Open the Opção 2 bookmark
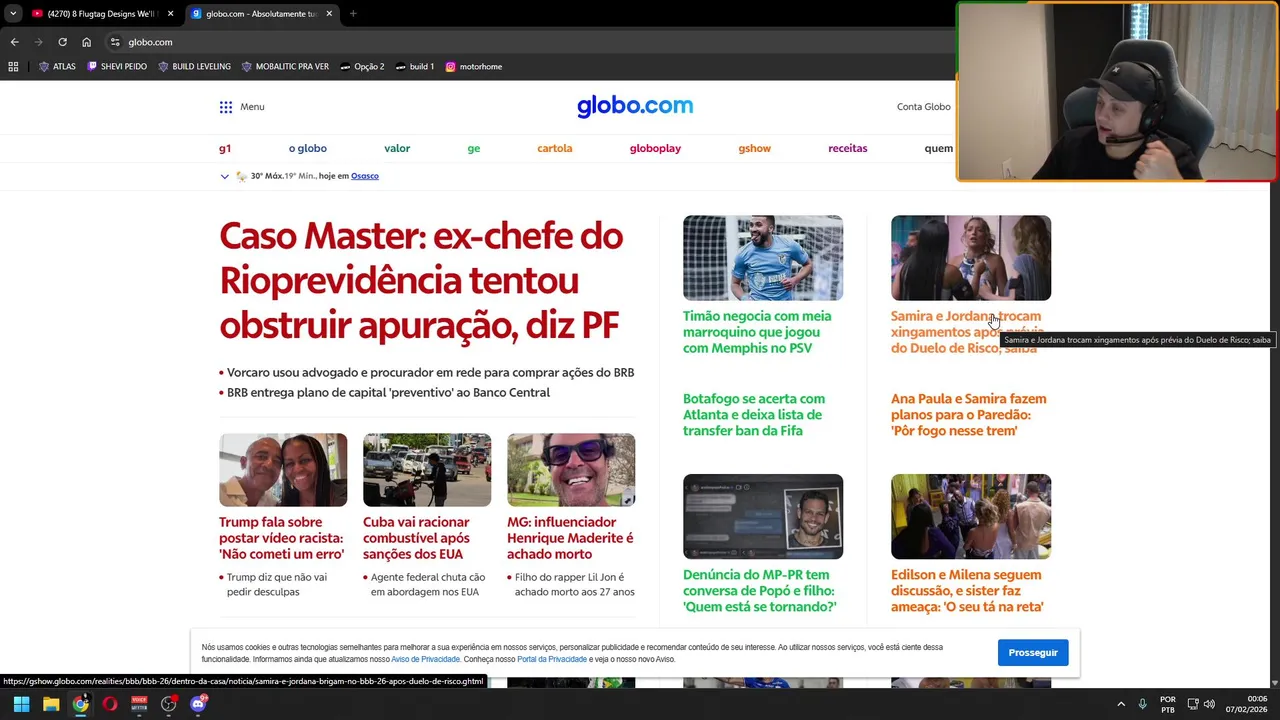The image size is (1280, 720). click(362, 67)
